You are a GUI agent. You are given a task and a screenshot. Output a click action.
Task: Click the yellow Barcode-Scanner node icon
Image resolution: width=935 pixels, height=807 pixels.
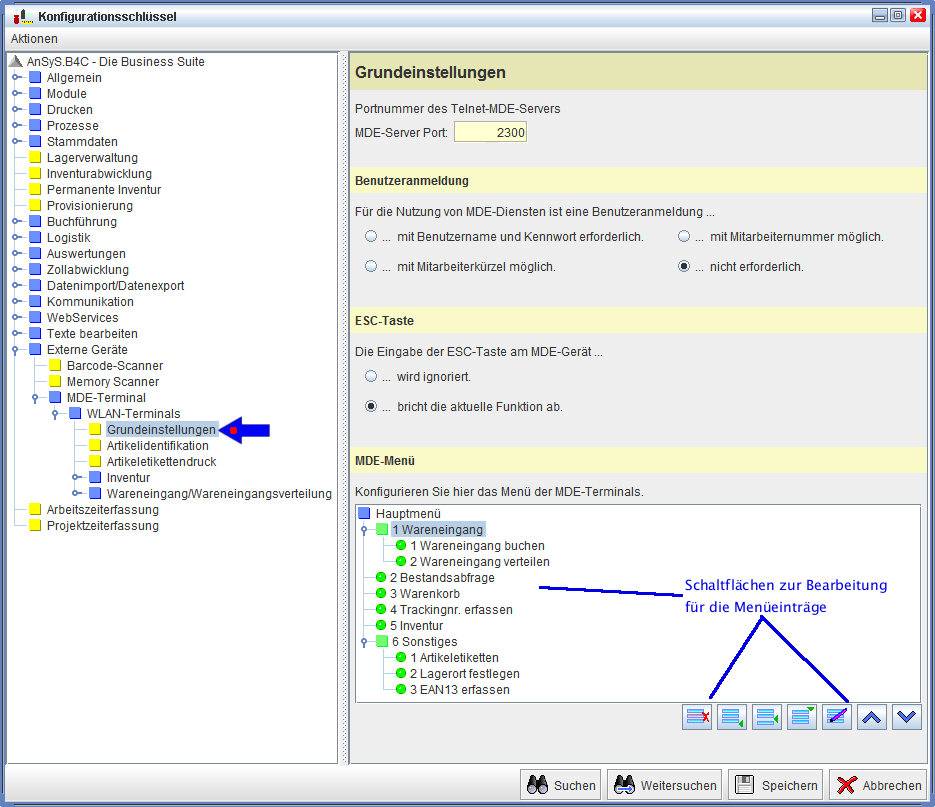pos(55,366)
